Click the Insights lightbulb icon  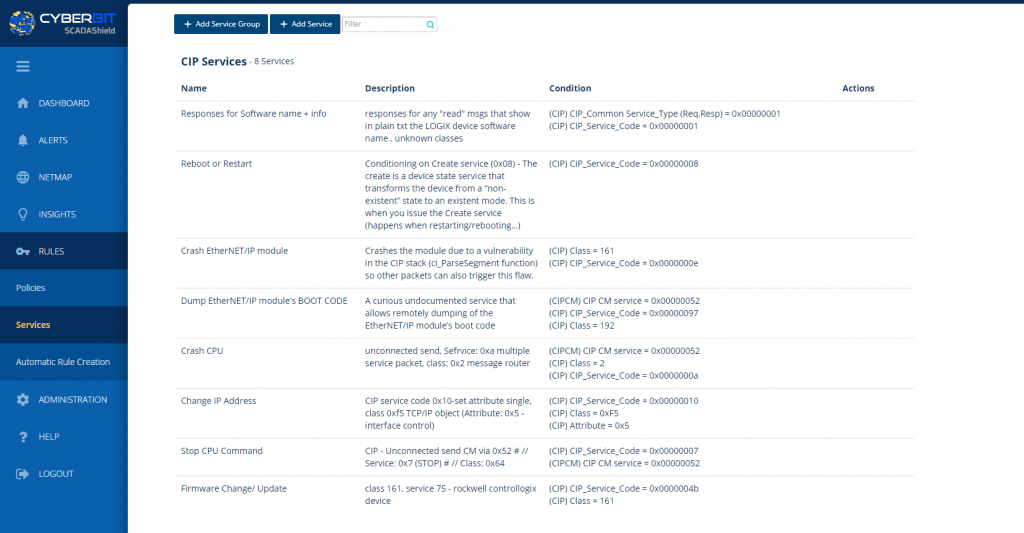point(23,214)
